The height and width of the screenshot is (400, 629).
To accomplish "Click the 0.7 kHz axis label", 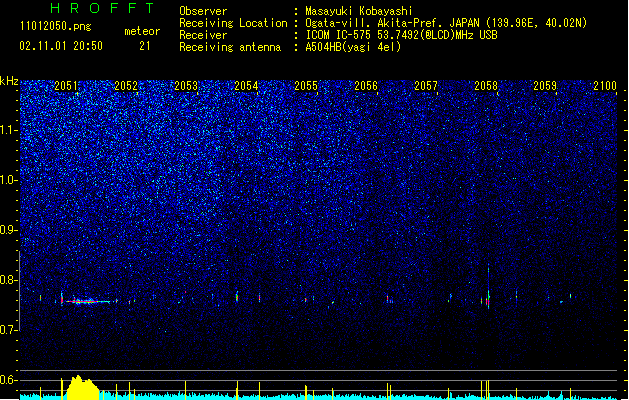I will 8,330.
